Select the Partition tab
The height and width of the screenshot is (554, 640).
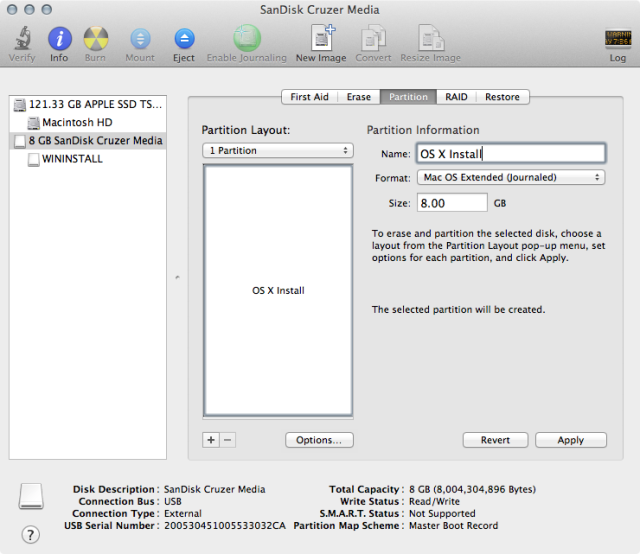click(408, 97)
